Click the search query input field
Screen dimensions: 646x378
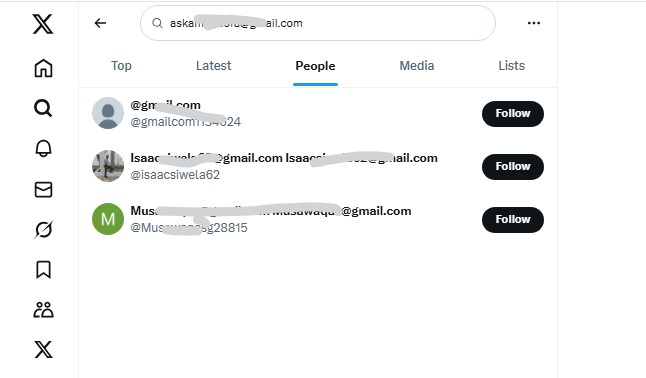pos(318,23)
